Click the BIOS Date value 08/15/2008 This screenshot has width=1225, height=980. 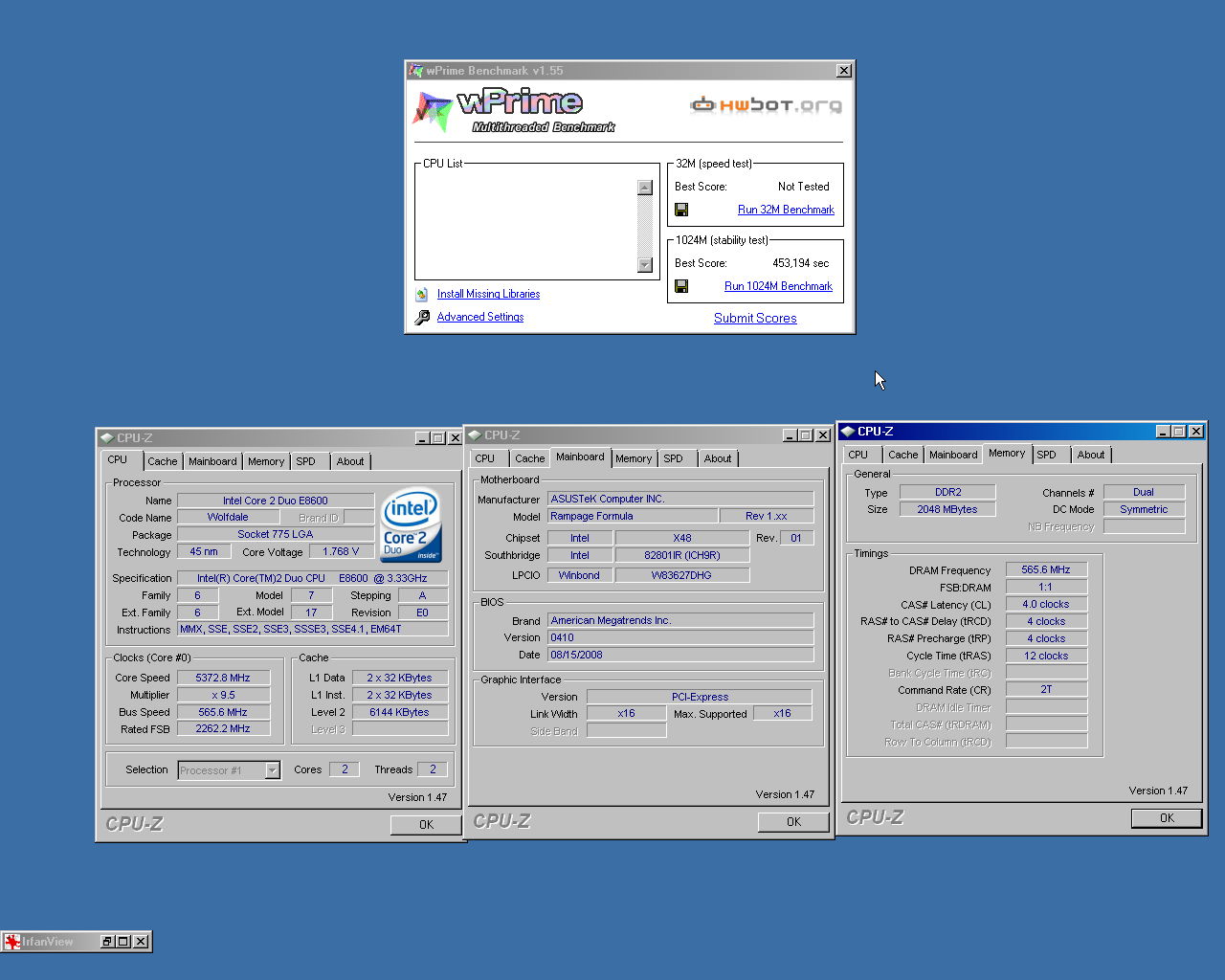click(x=680, y=655)
